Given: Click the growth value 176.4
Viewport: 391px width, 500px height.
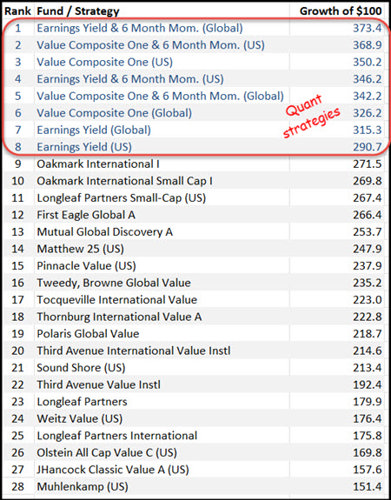Looking at the screenshot, I should click(x=367, y=419).
